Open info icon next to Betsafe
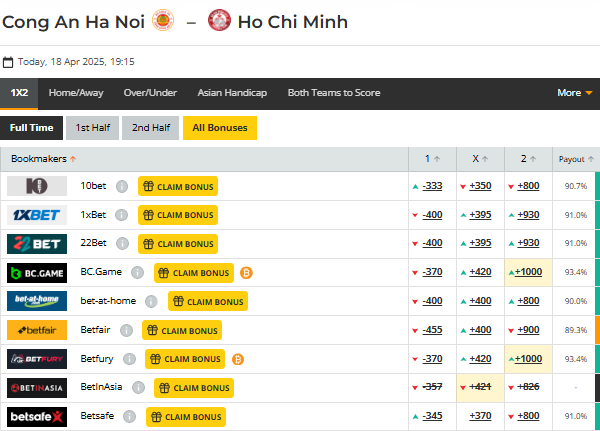 pos(130,417)
